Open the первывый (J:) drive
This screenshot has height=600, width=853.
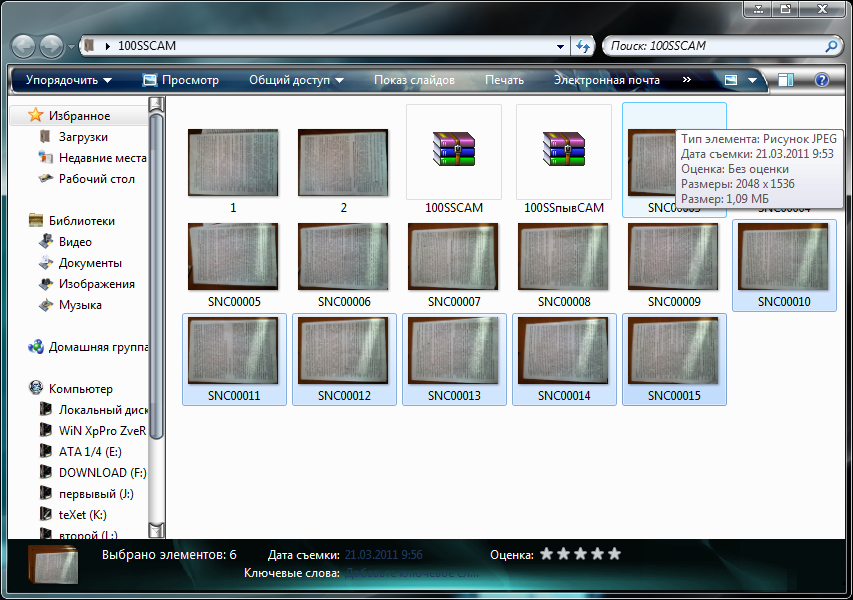pyautogui.click(x=96, y=494)
